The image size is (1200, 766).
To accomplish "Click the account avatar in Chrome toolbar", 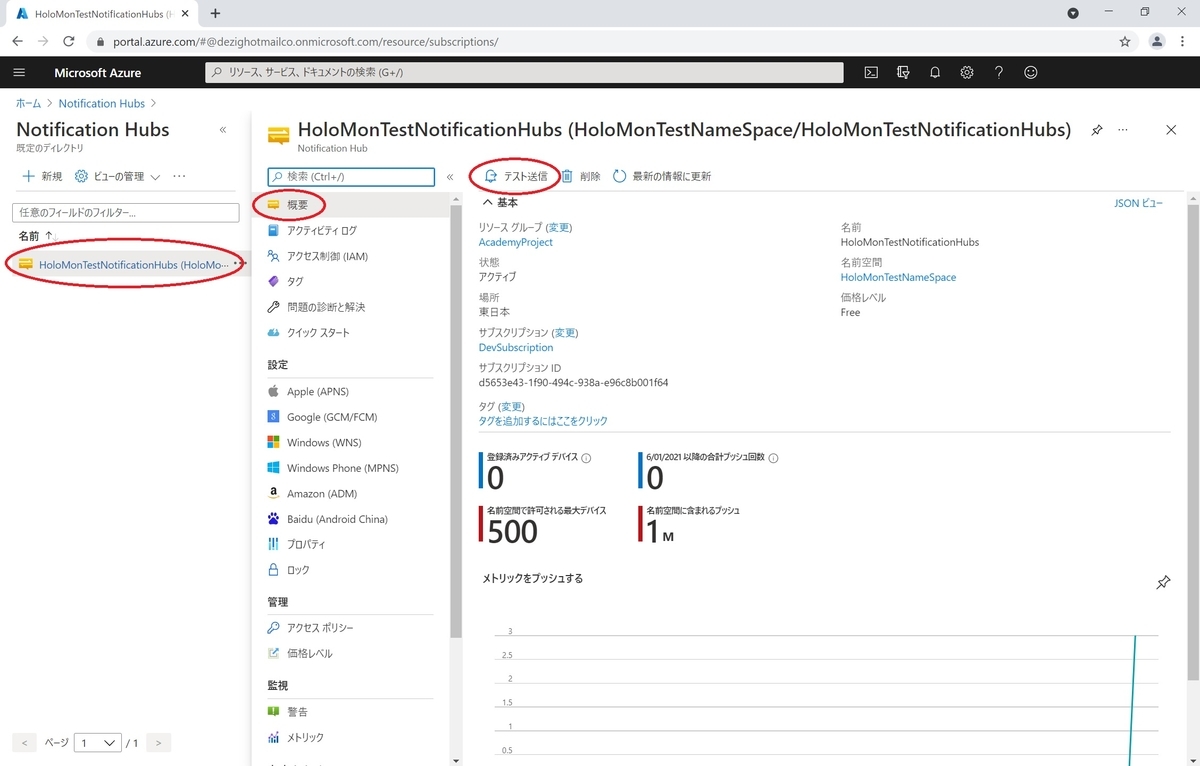I will point(1157,41).
